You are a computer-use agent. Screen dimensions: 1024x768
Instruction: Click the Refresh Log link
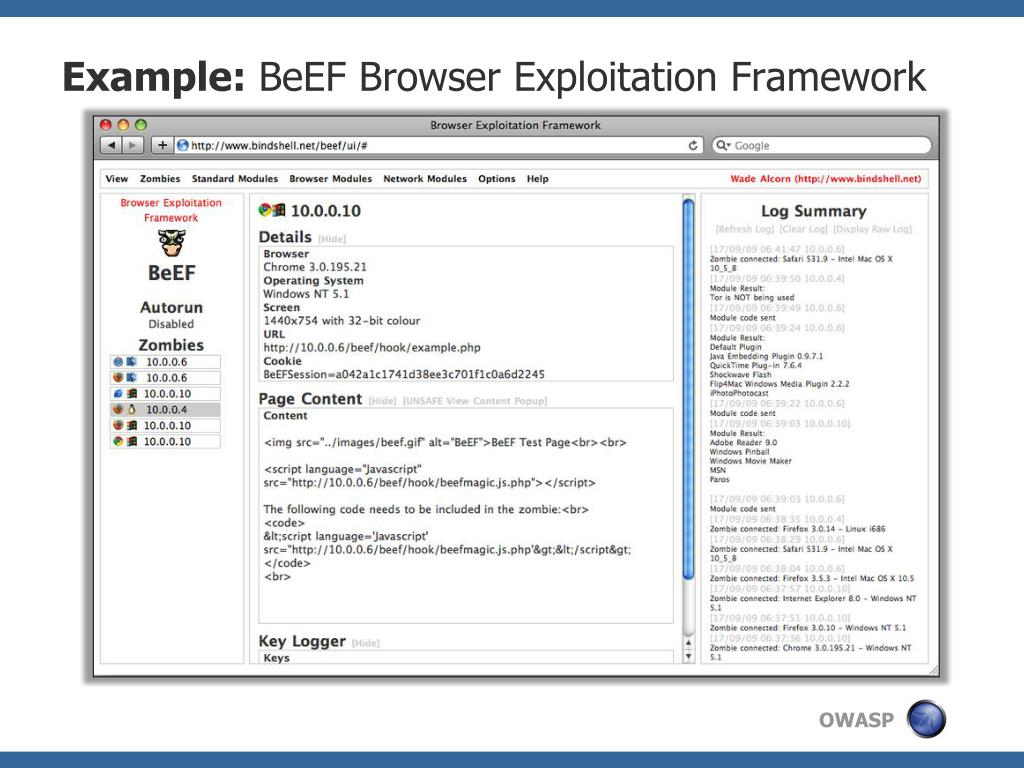(744, 229)
